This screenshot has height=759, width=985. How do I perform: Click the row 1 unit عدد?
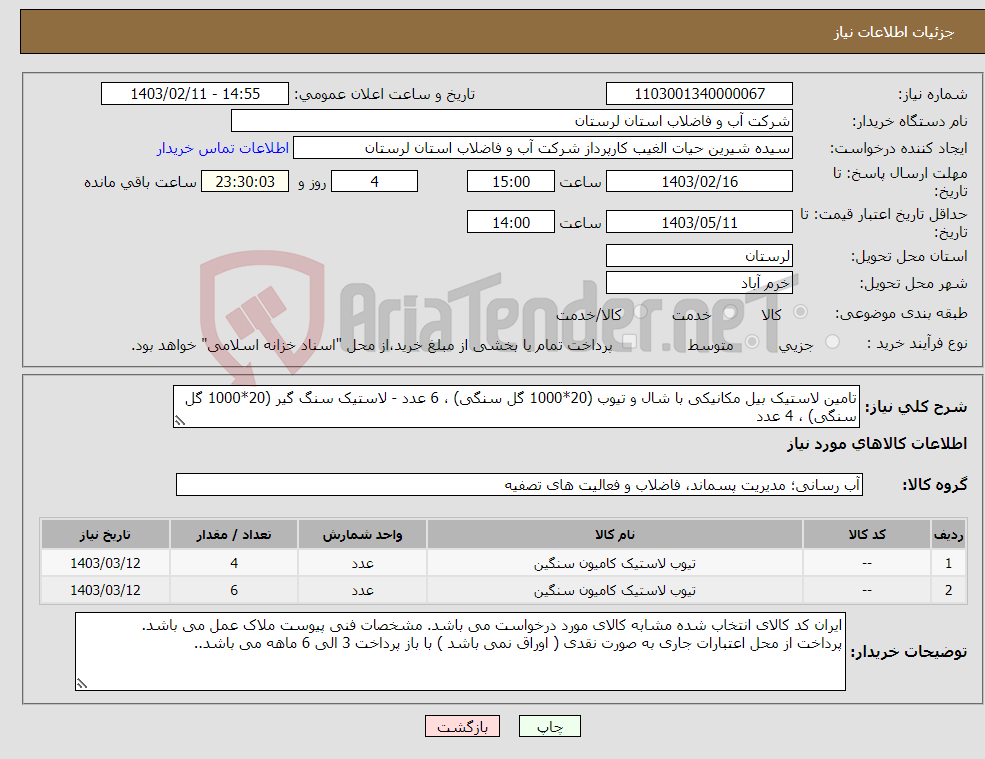tap(362, 564)
